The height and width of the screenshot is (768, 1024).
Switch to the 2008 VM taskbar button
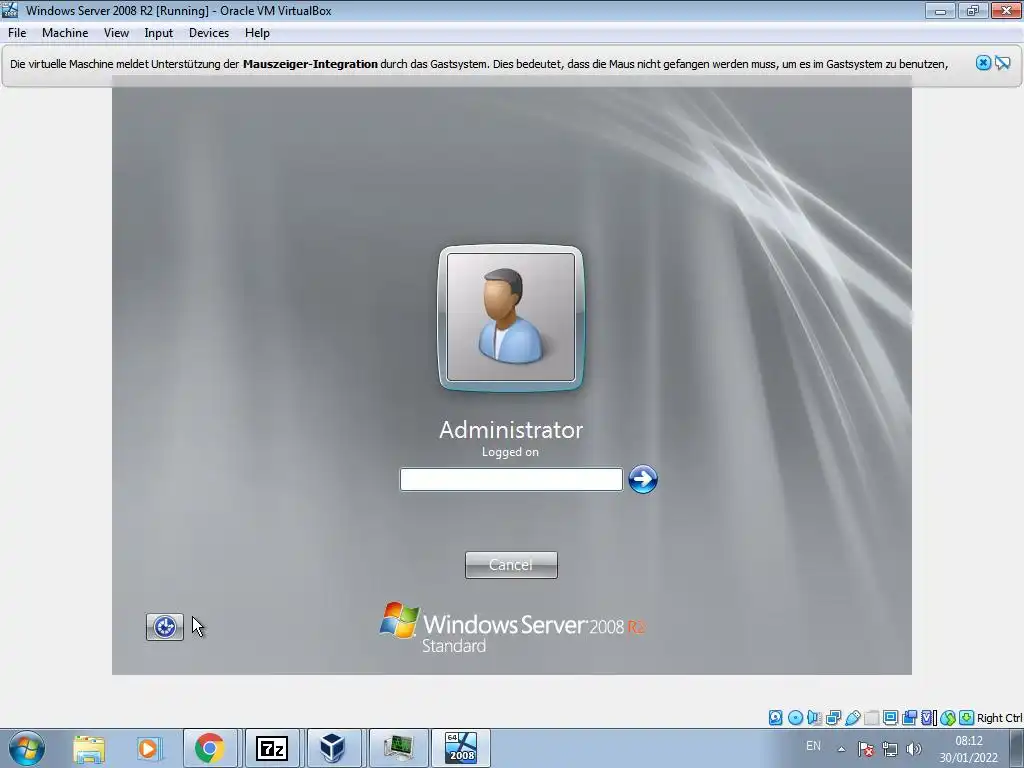pos(461,748)
